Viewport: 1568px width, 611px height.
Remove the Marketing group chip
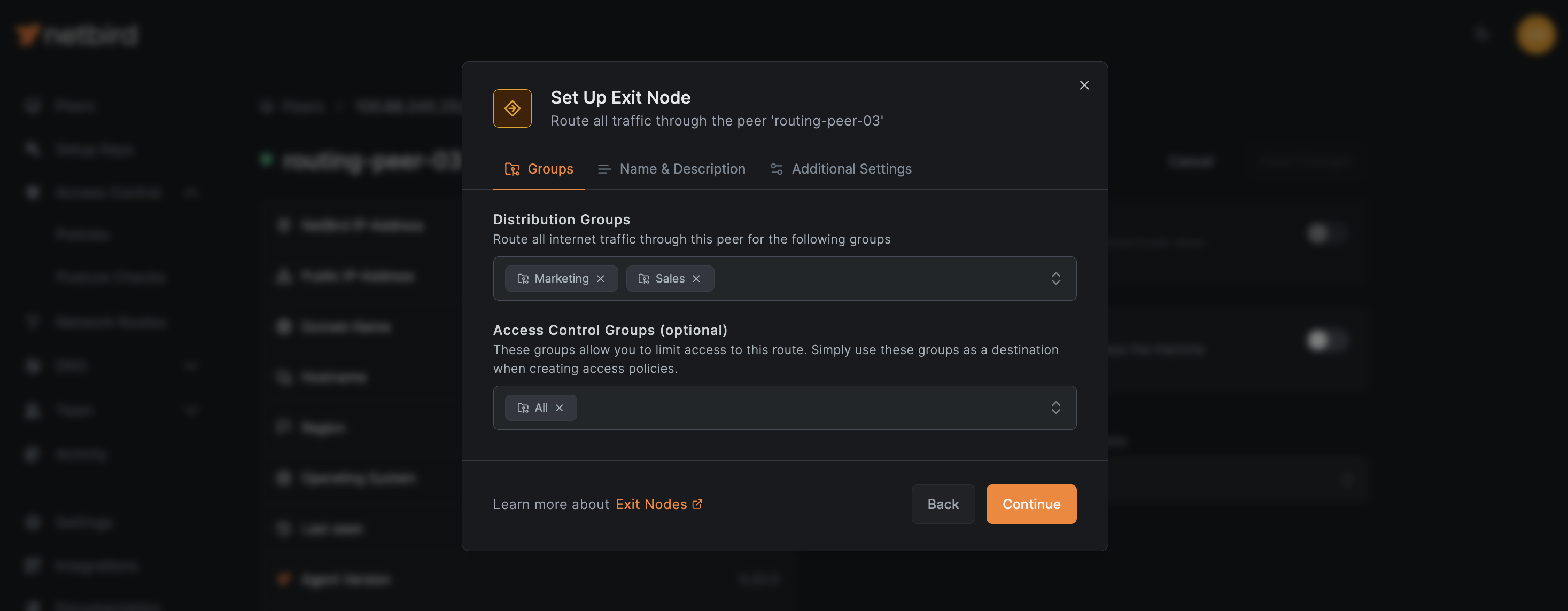pyautogui.click(x=601, y=278)
